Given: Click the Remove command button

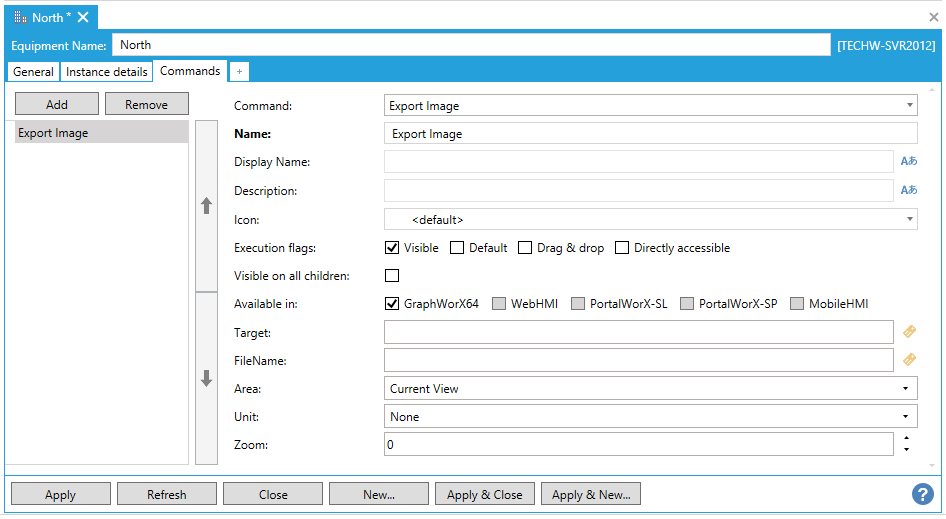Looking at the screenshot, I should click(x=146, y=104).
